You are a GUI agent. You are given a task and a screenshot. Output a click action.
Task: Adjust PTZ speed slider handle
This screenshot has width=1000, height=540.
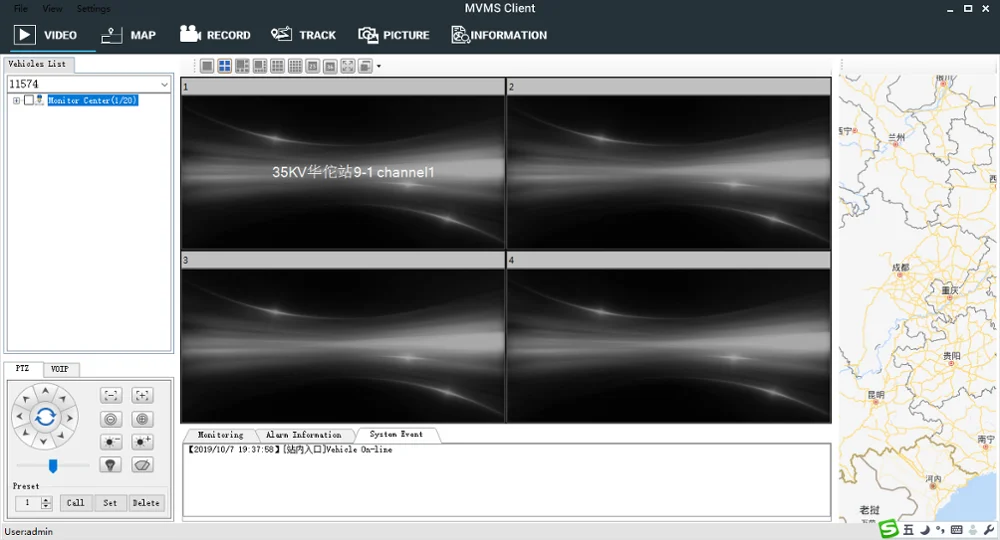(x=53, y=466)
